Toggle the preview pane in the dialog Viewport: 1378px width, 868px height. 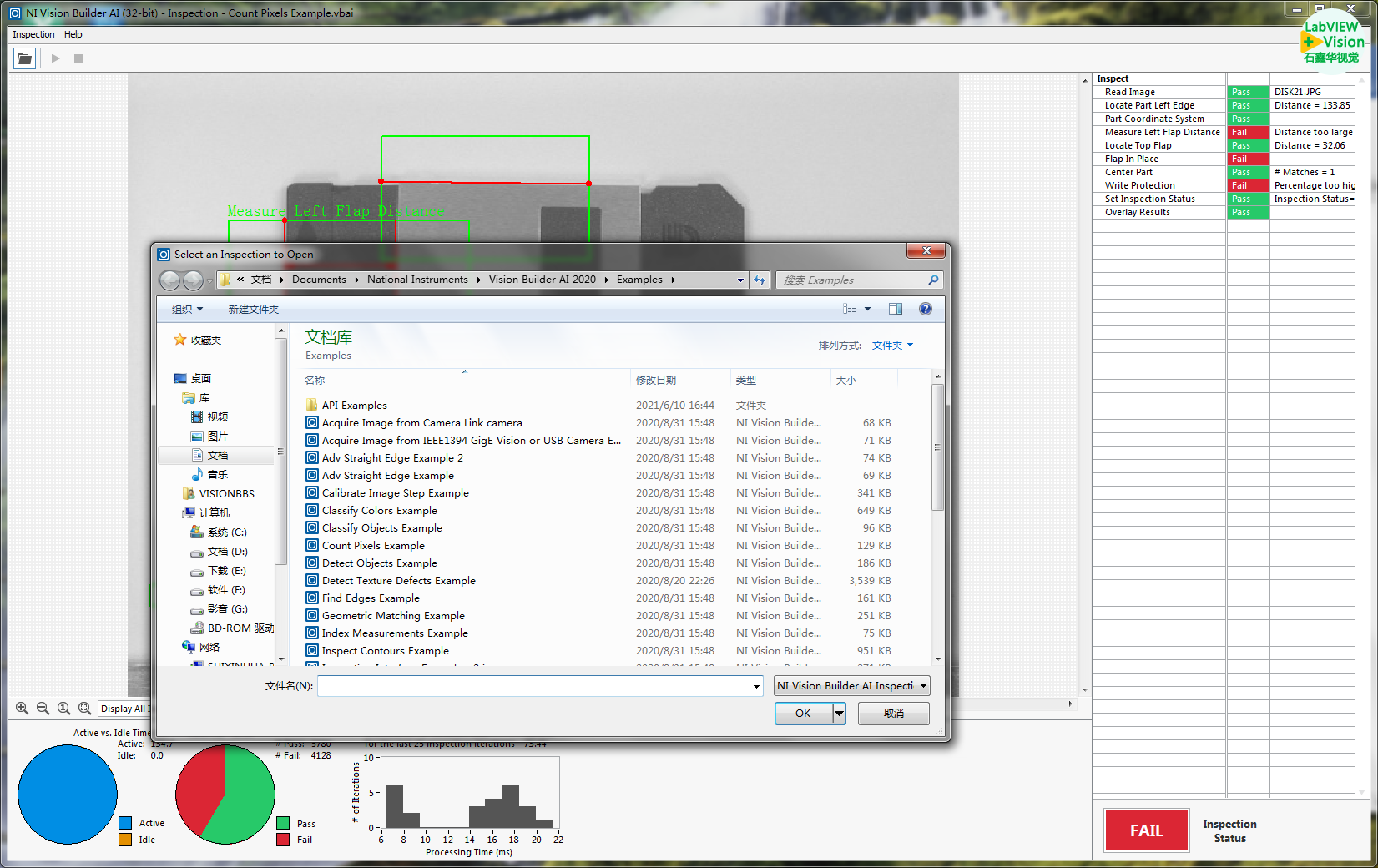[895, 309]
